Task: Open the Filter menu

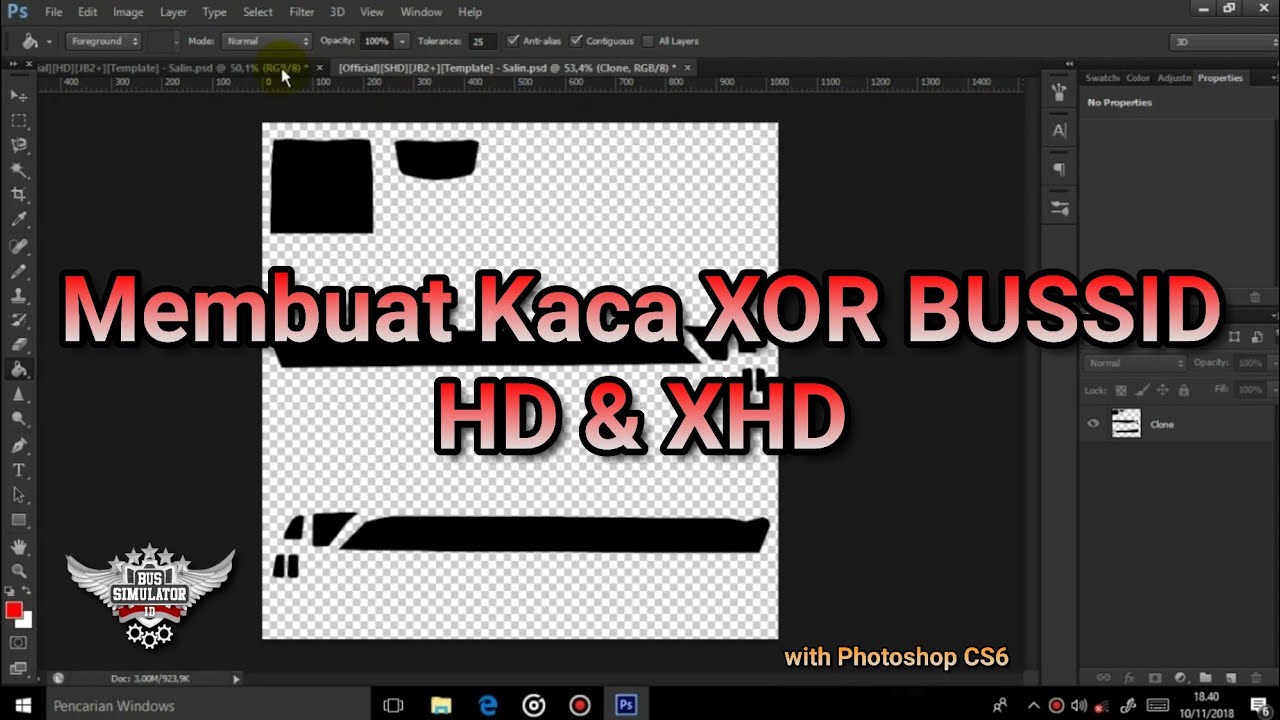Action: click(x=302, y=12)
